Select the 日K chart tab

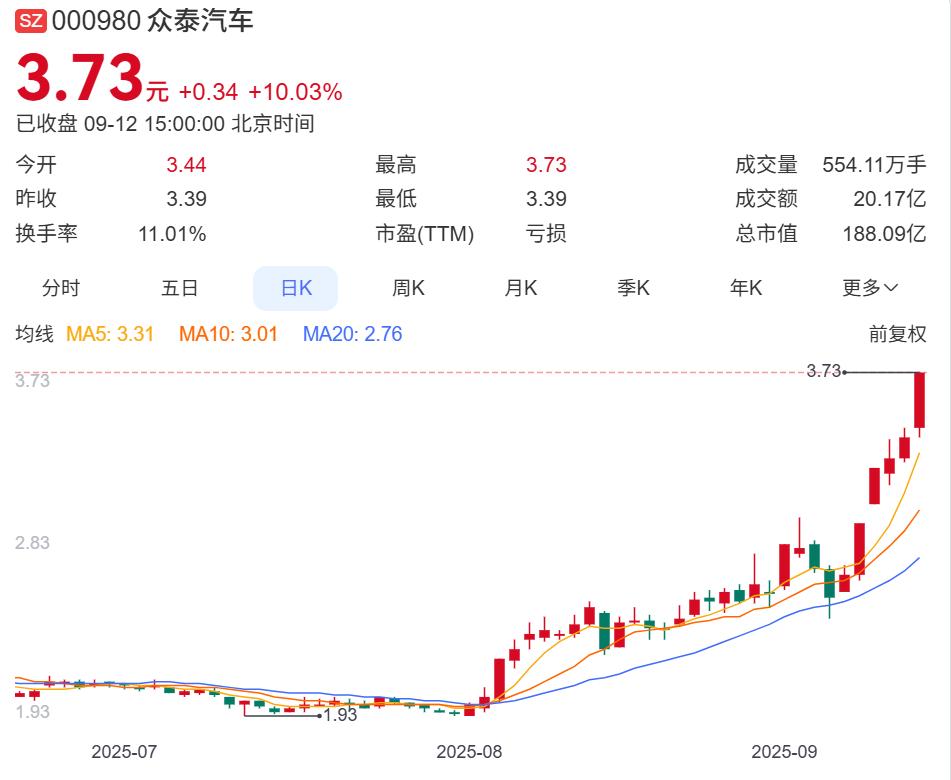pyautogui.click(x=295, y=289)
